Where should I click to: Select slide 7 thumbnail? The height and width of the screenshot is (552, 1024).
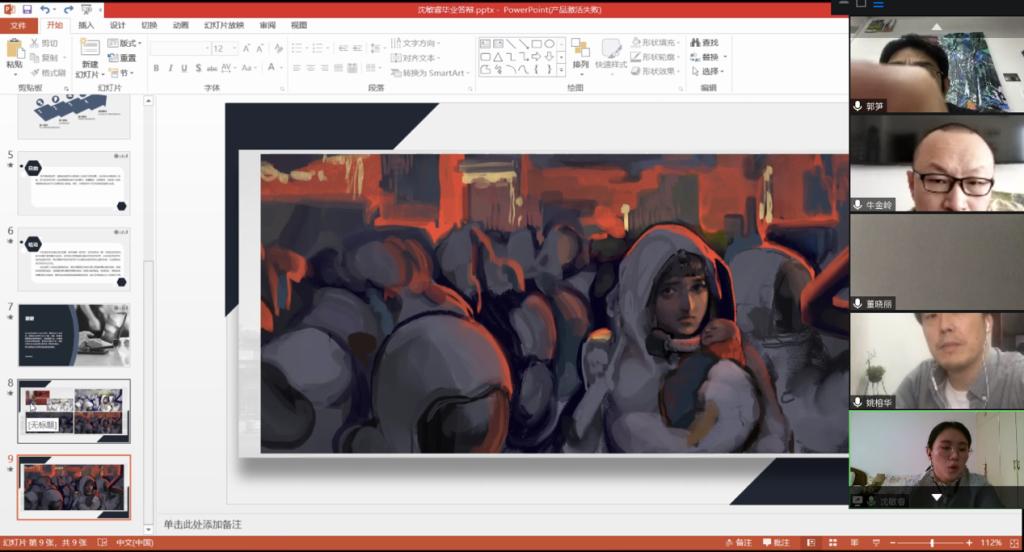pyautogui.click(x=74, y=335)
